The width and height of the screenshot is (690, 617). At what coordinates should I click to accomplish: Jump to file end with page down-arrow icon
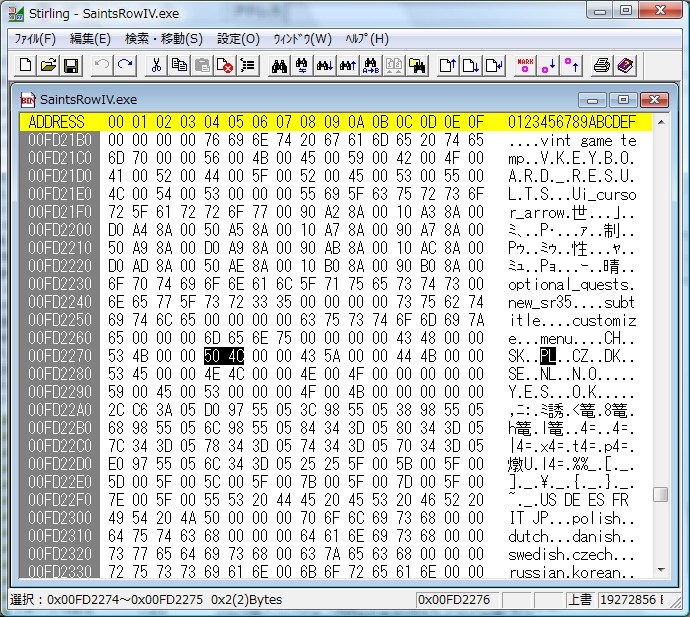(471, 66)
